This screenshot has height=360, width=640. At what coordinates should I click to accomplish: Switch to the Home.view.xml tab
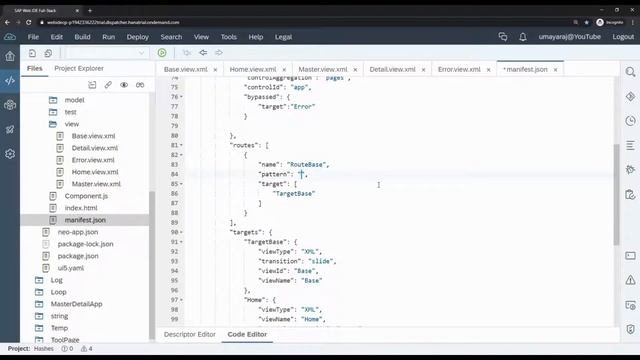[253, 69]
